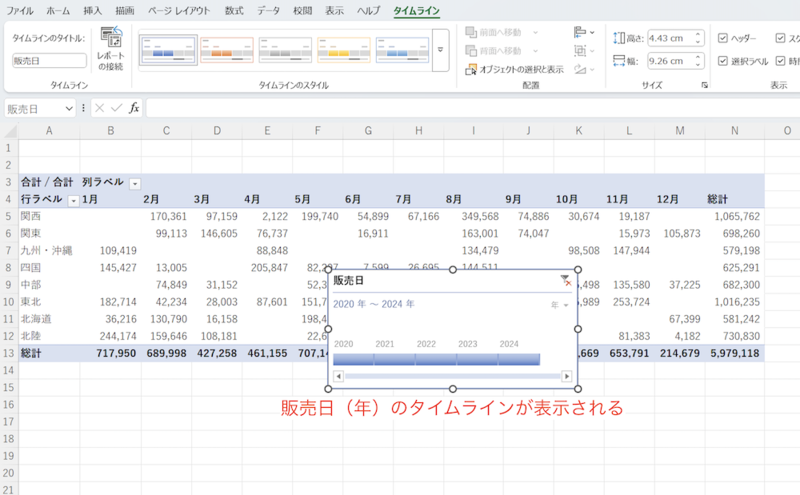Select the grand total cell 5,979,118
This screenshot has width=800, height=495.
735,353
